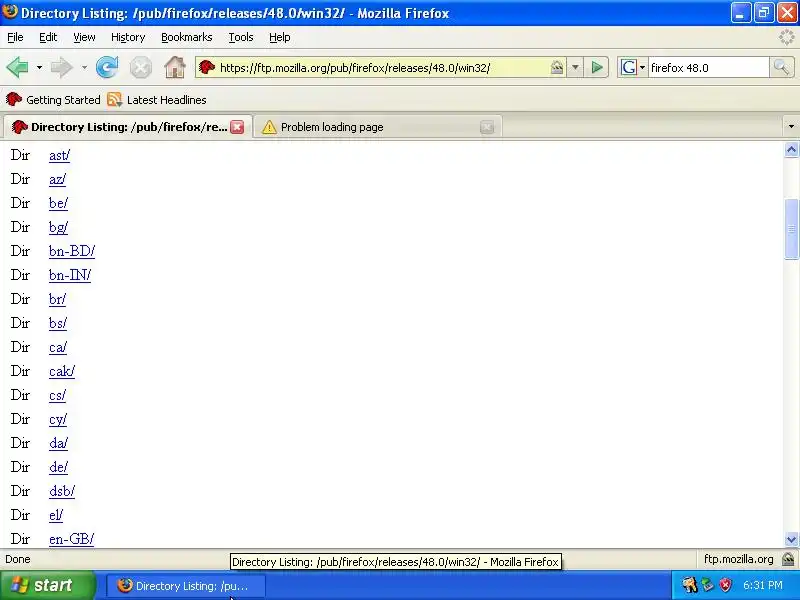Open the ast/ directory link
The image size is (800, 600).
pos(59,155)
